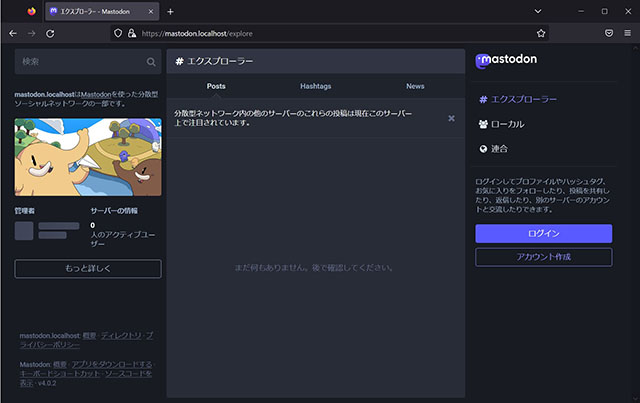Image resolution: width=640 pixels, height=403 pixels.
Task: Click the エクスプローラー column header
Action: tap(316, 61)
